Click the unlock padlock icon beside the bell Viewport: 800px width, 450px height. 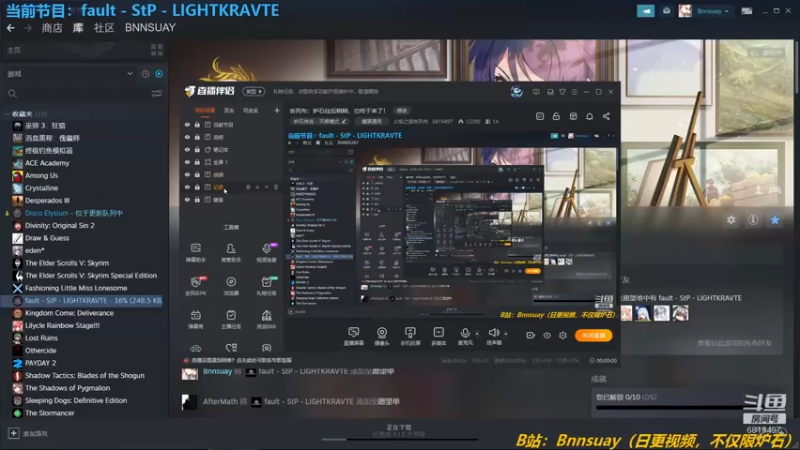[556, 116]
